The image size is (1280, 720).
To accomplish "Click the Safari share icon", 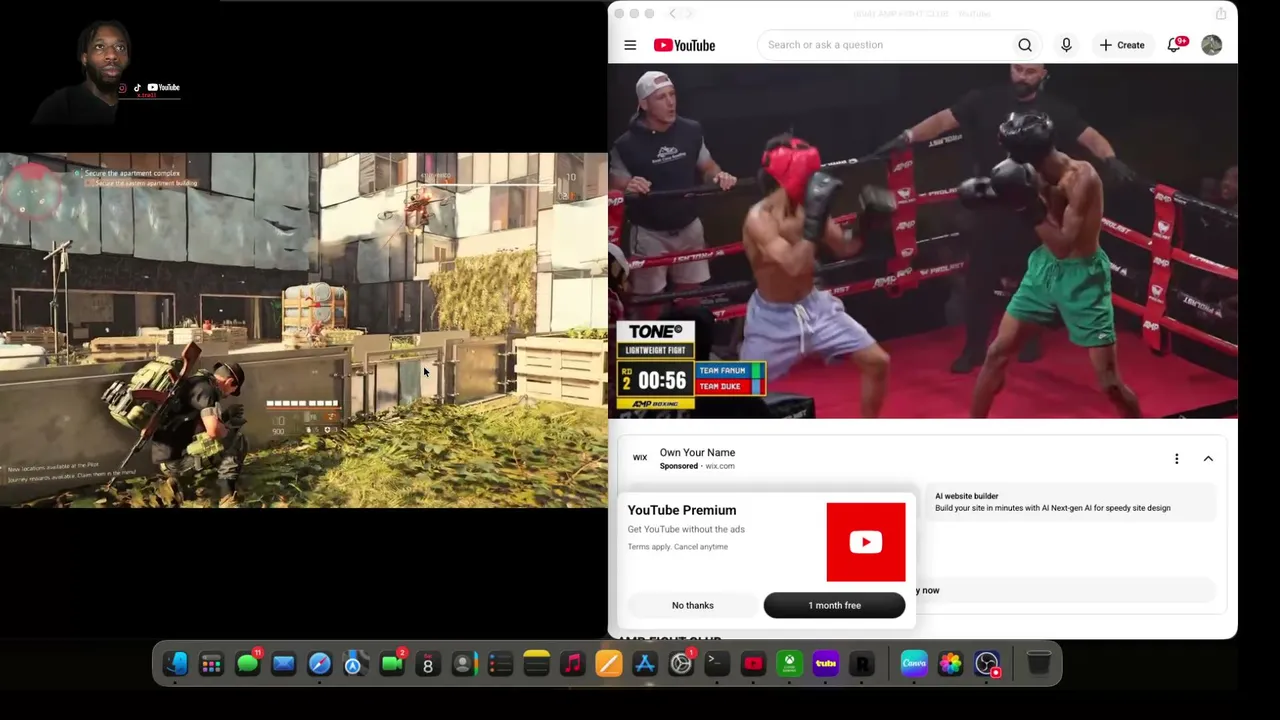I will (x=1221, y=14).
